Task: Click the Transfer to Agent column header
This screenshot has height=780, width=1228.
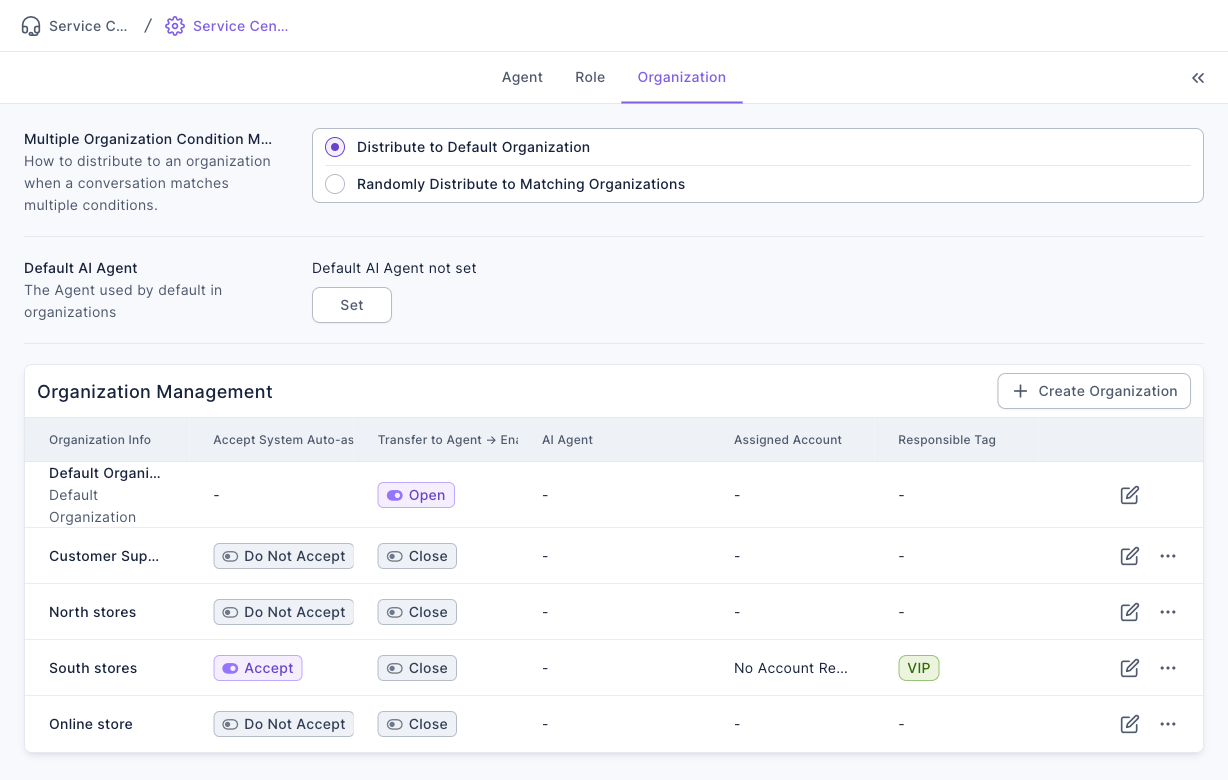Action: (x=447, y=440)
